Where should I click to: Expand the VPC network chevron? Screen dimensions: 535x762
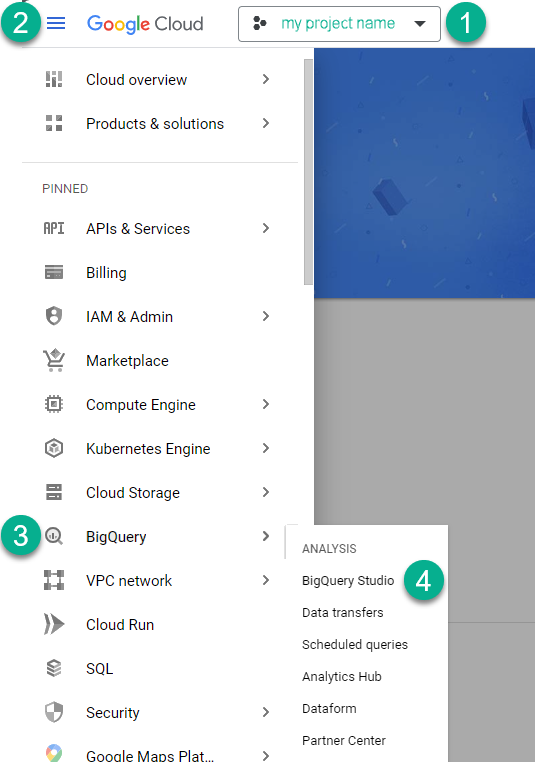click(x=266, y=580)
